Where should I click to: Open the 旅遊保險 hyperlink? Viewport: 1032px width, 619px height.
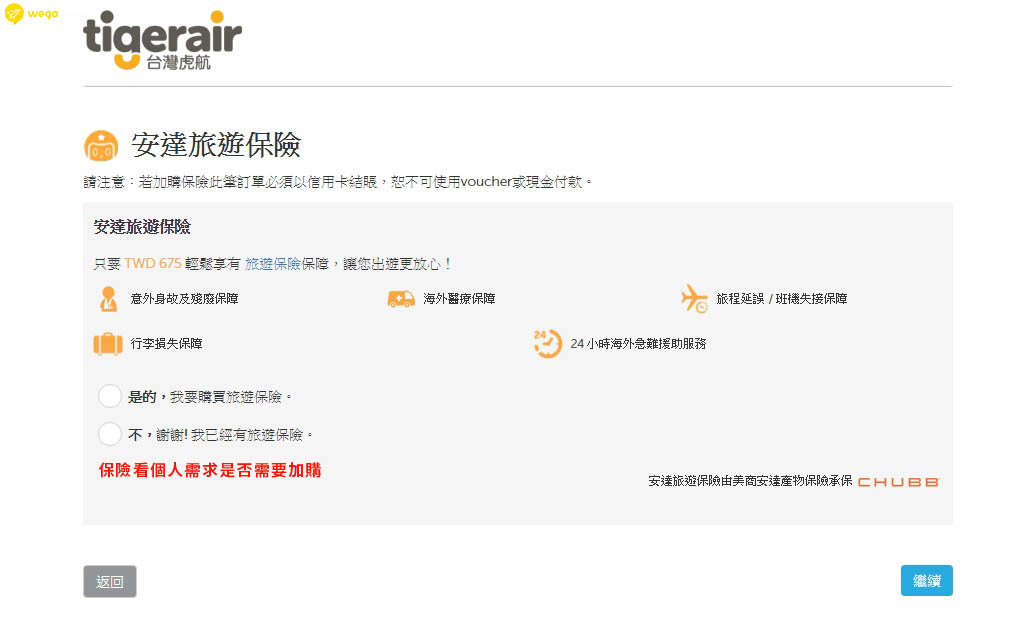272,264
